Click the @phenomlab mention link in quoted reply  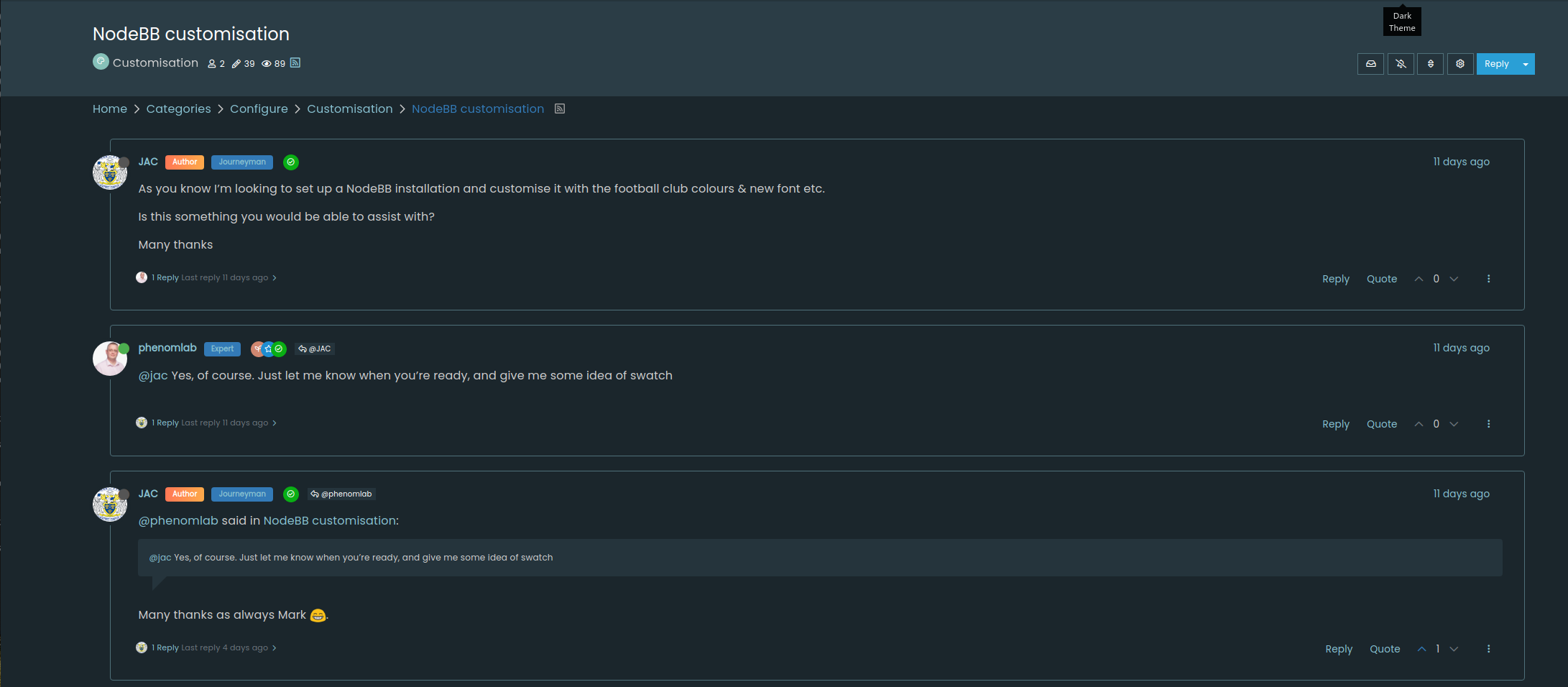(x=177, y=520)
